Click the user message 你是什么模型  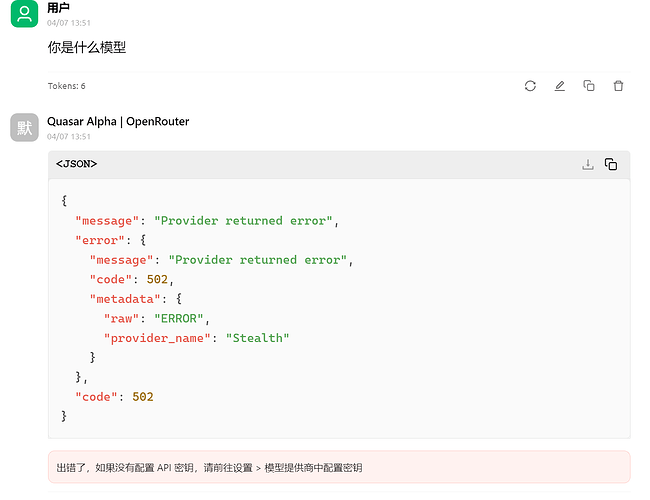[87, 47]
